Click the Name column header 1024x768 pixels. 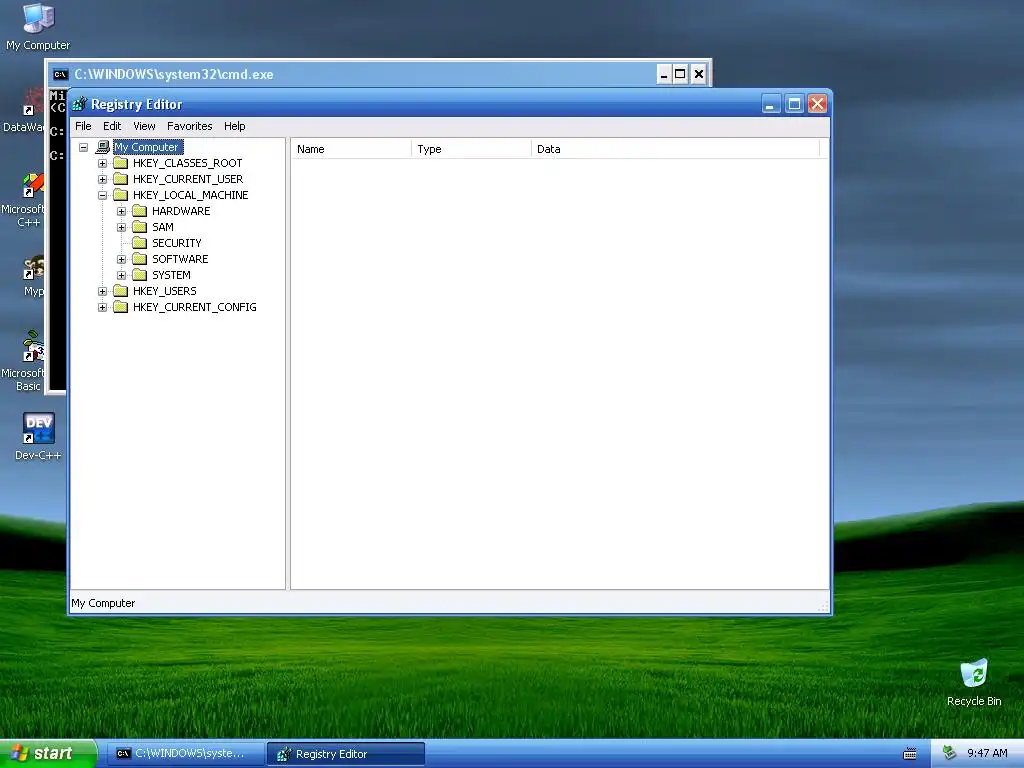351,149
